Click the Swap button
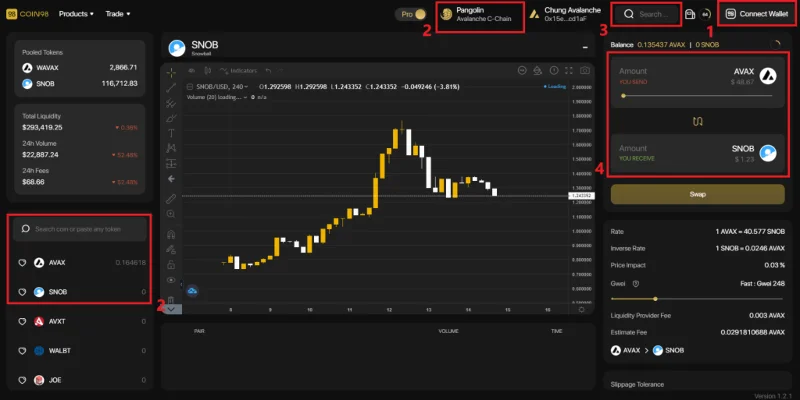 pos(697,194)
